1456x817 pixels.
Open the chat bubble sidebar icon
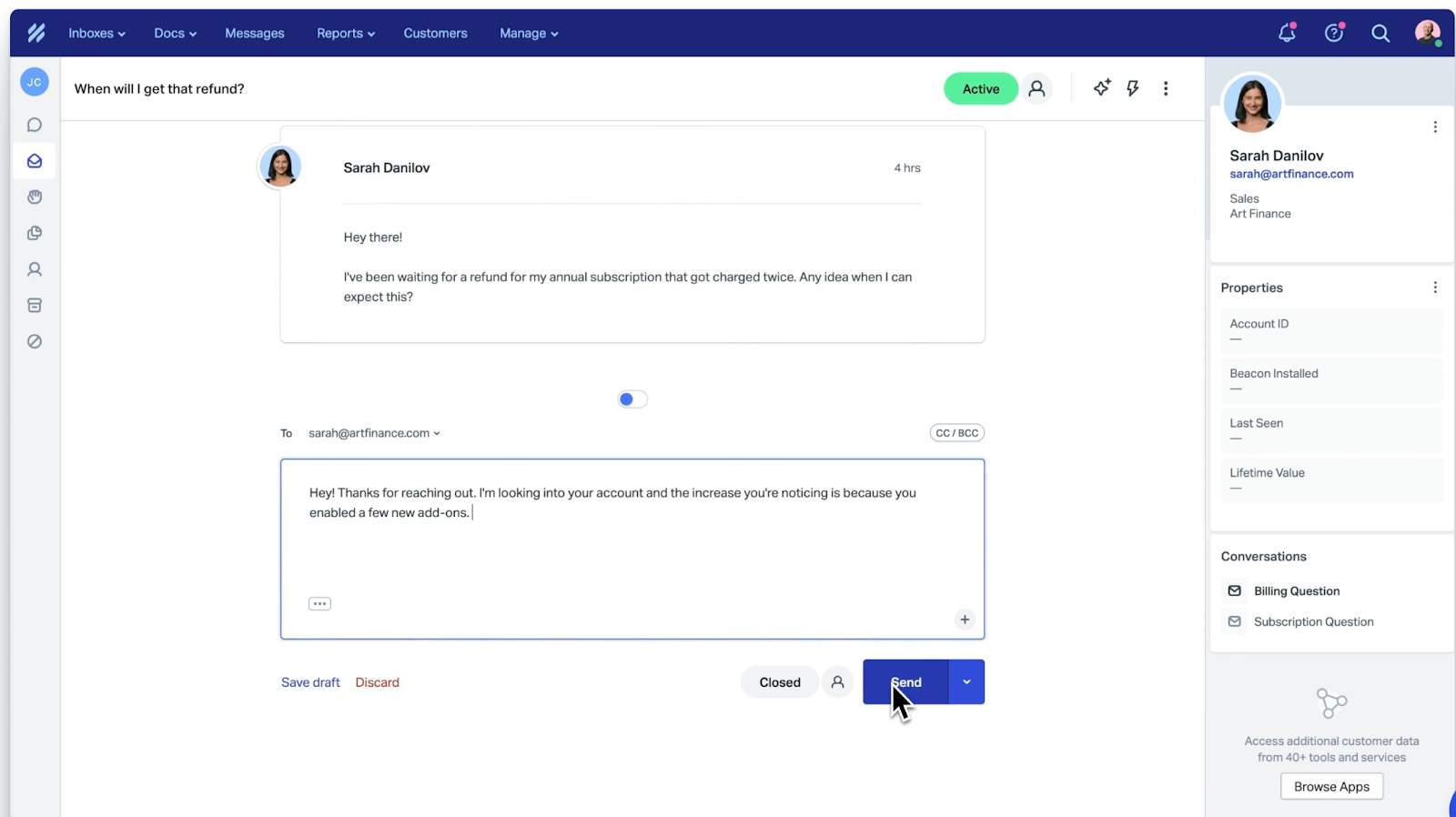[35, 125]
